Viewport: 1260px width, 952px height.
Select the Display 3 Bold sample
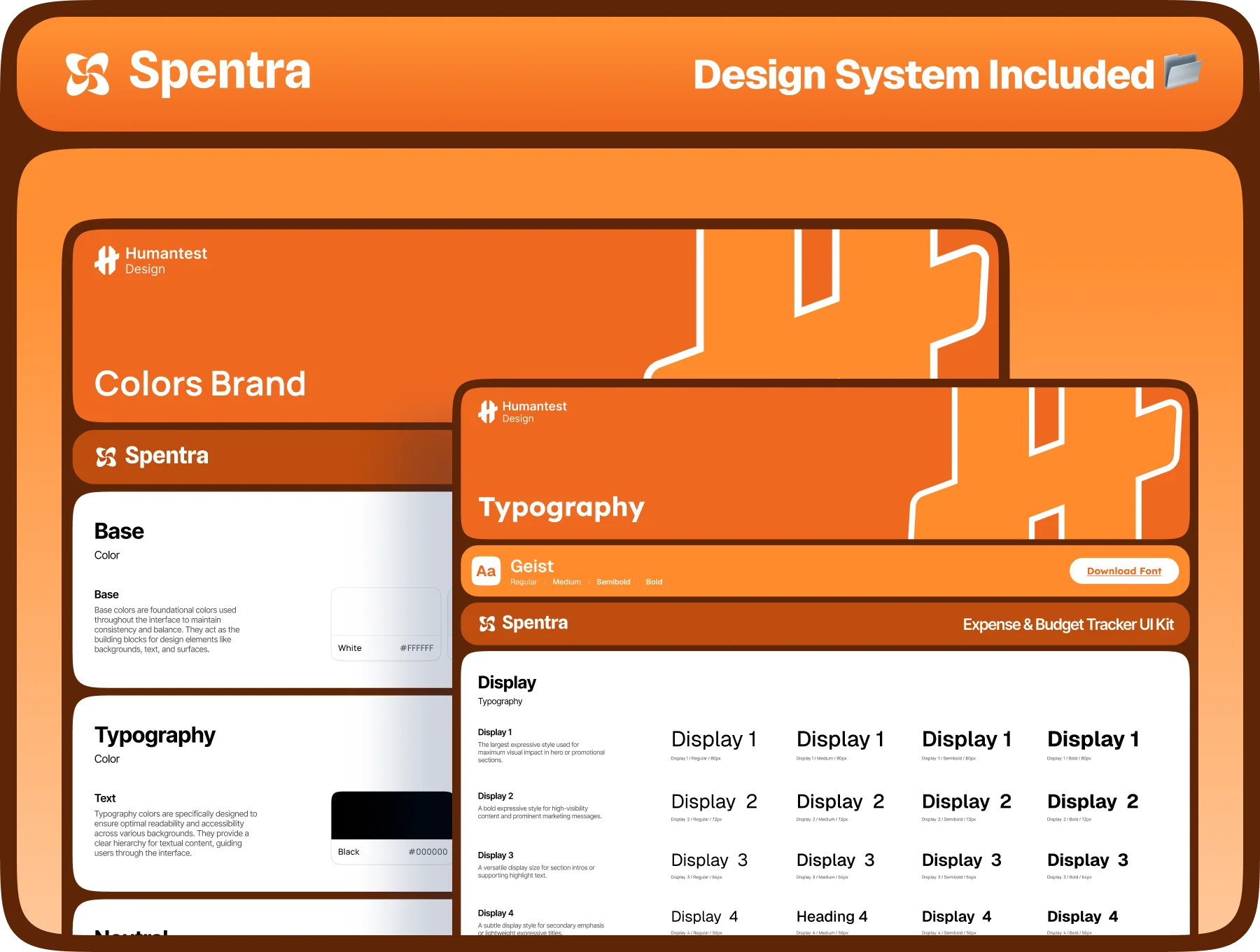[x=1088, y=860]
